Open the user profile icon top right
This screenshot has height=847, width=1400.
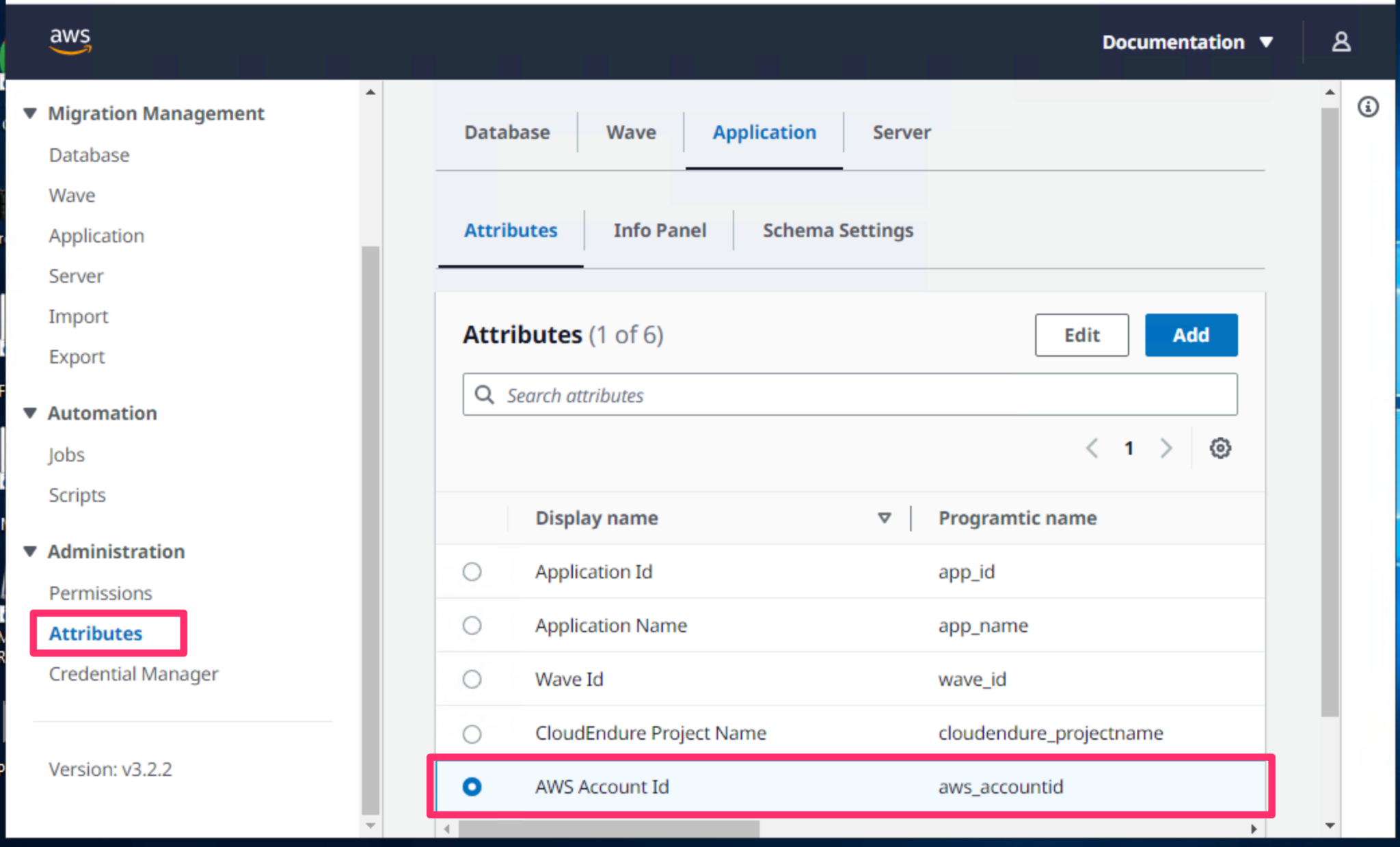[x=1341, y=41]
